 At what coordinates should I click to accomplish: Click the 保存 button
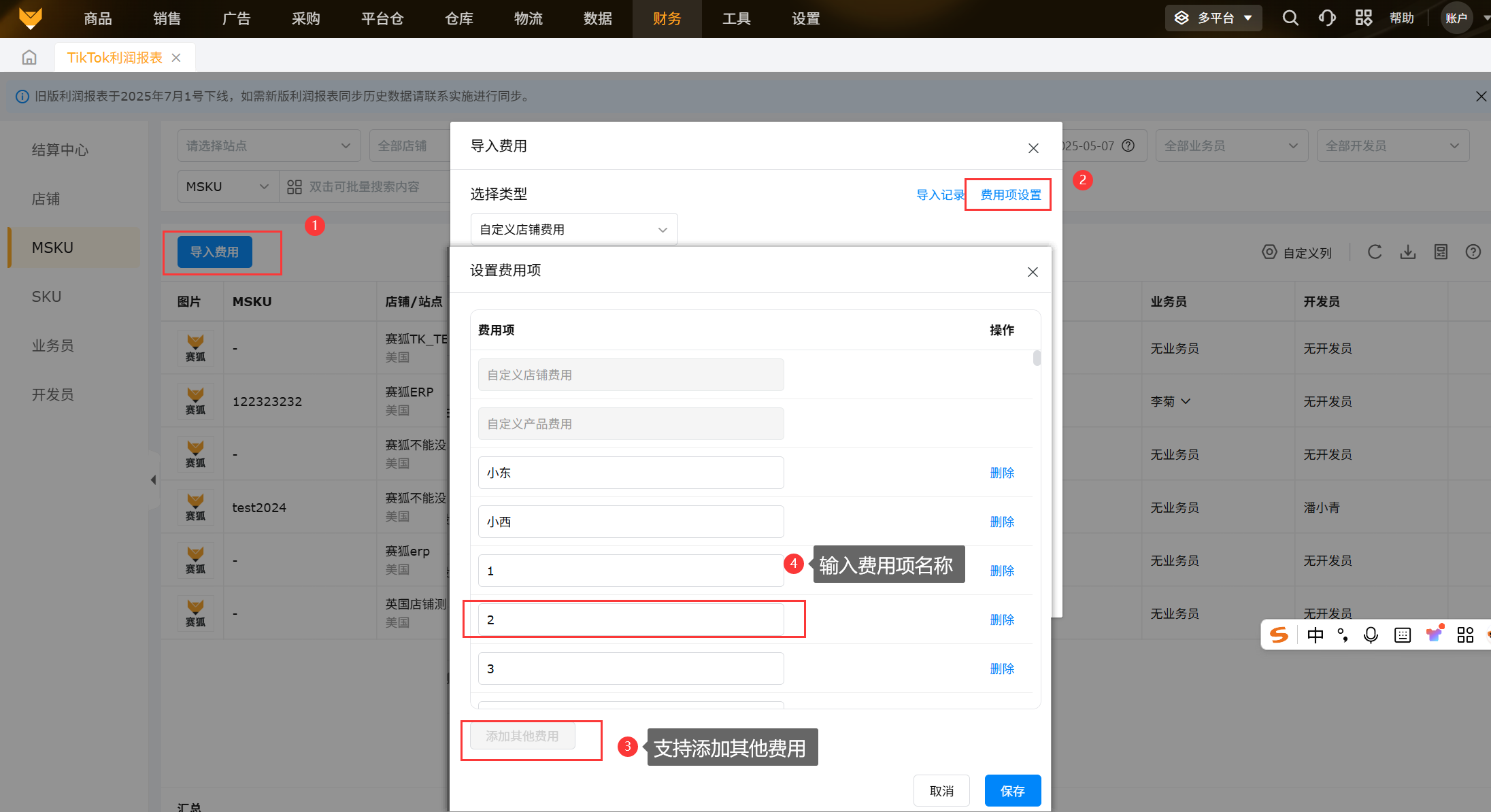point(1012,791)
